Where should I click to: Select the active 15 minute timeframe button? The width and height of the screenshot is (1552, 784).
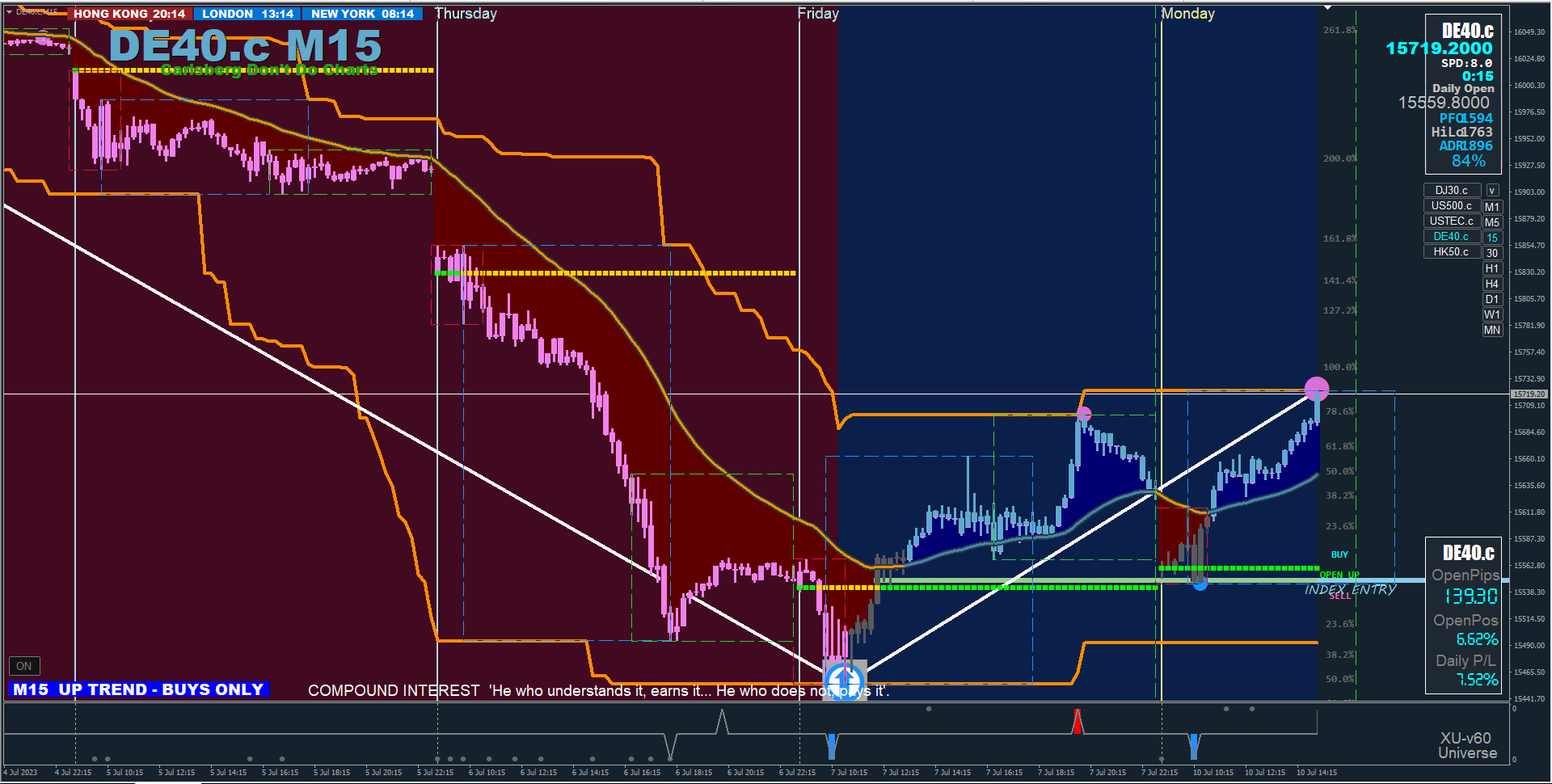(1492, 238)
